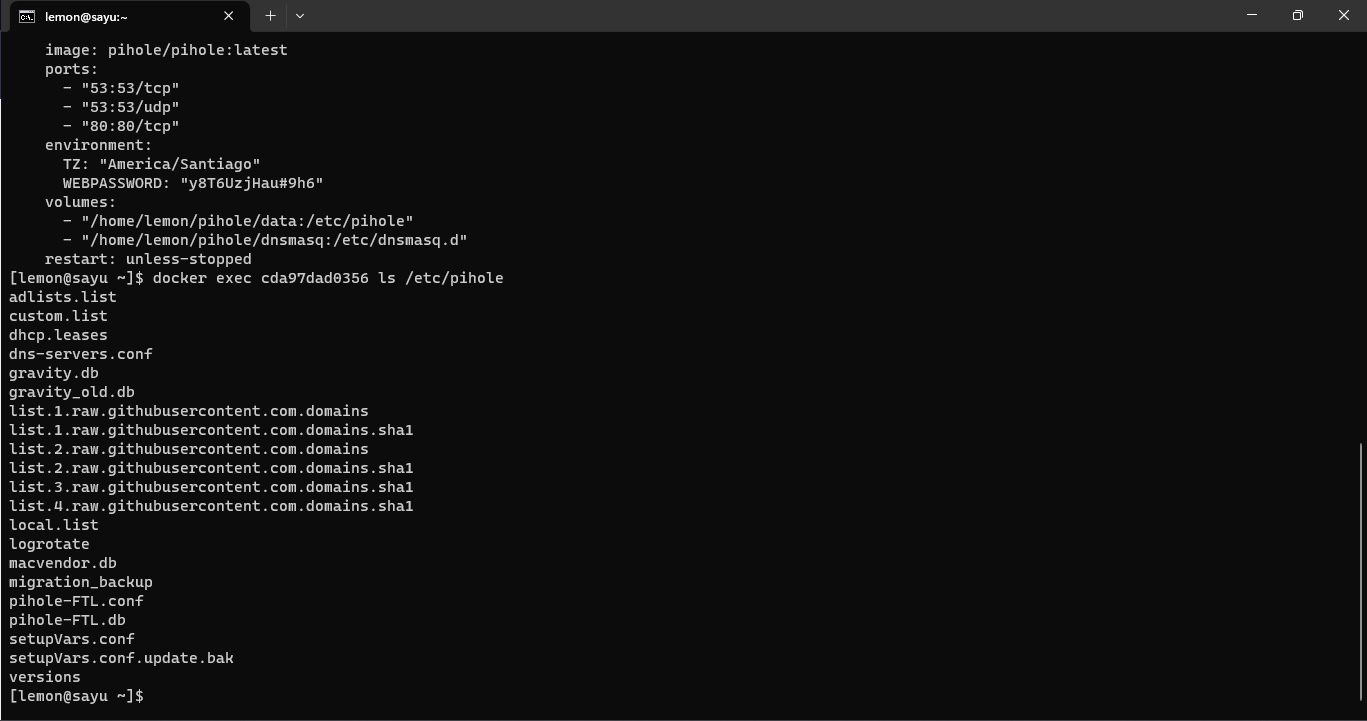The height and width of the screenshot is (721, 1367).
Task: Expand the new tab profile dropdown
Action: click(x=299, y=16)
